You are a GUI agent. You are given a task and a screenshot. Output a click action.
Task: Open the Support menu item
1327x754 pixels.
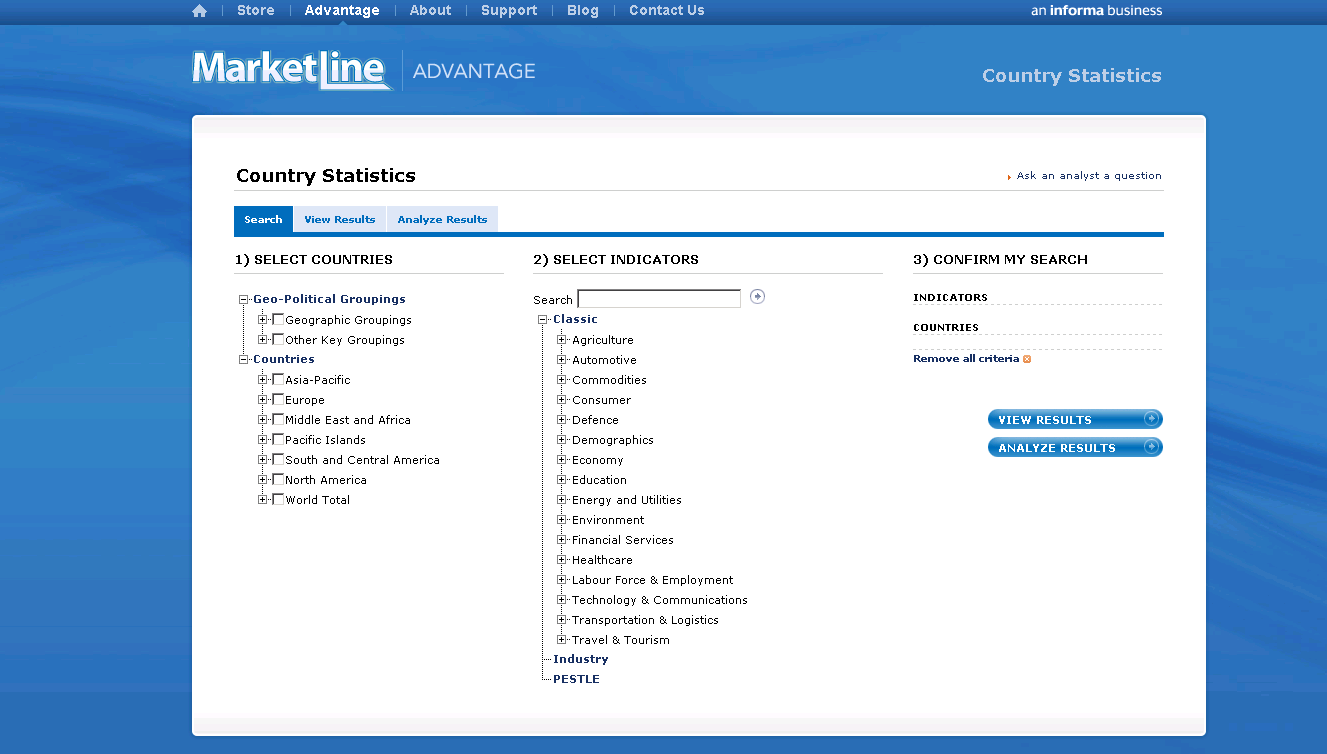click(509, 11)
